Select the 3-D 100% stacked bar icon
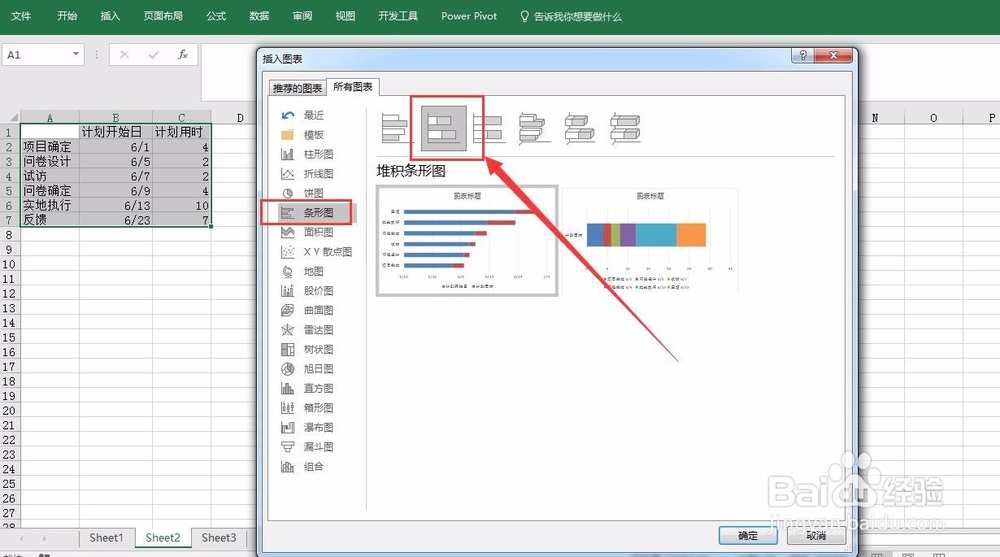This screenshot has width=1000, height=557. pyautogui.click(x=625, y=128)
